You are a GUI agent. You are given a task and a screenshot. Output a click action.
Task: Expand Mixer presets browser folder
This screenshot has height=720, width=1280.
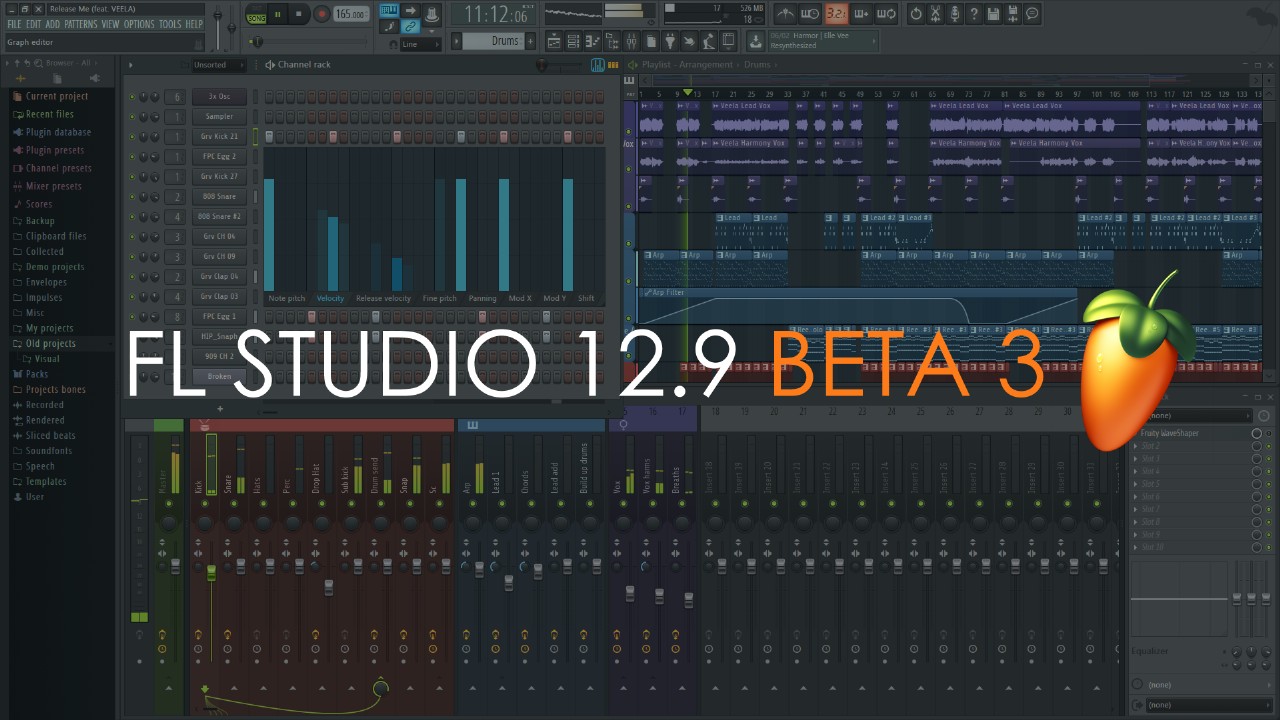[x=54, y=186]
